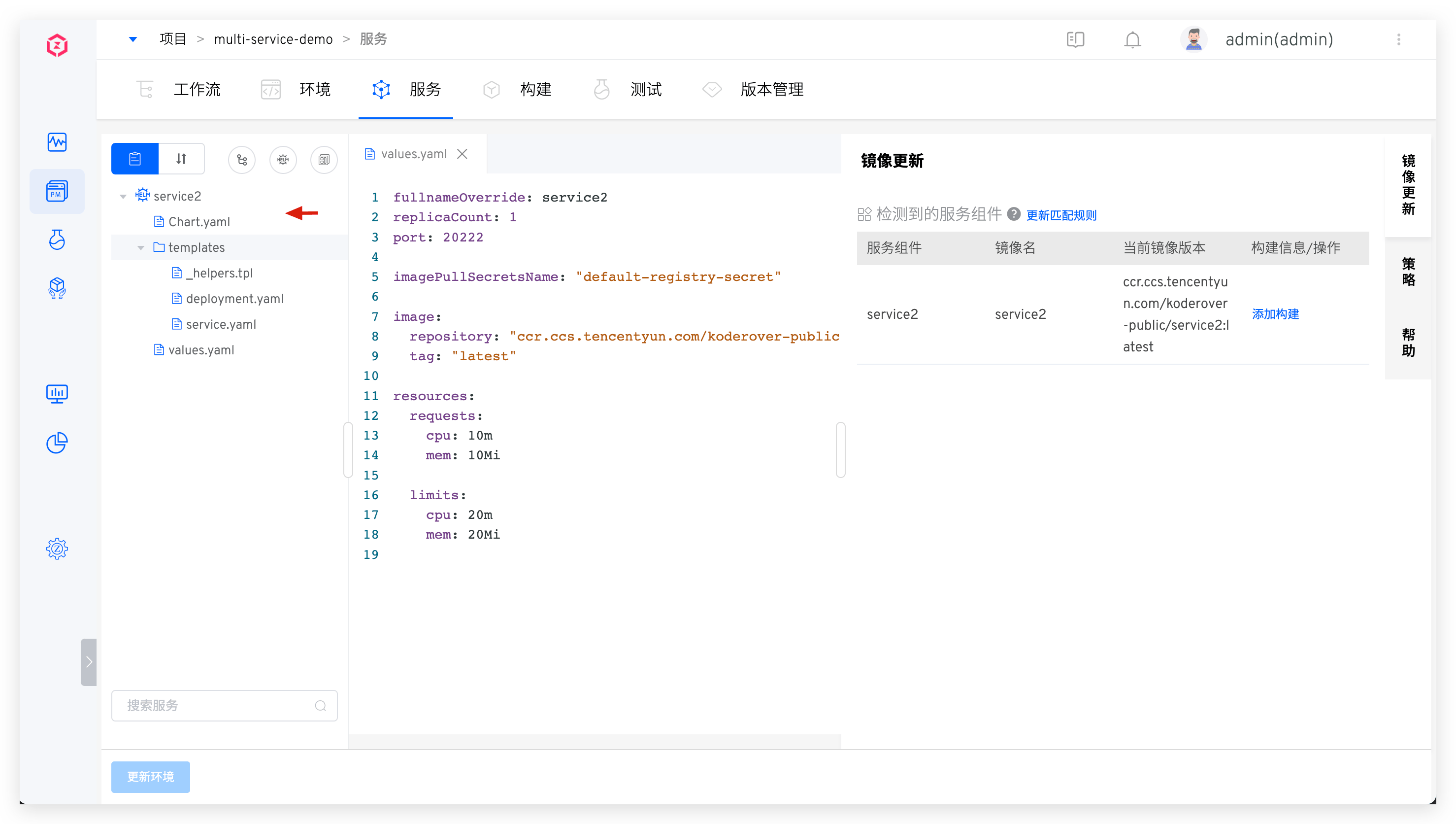Open the service sorting view with up-down arrows

[181, 159]
